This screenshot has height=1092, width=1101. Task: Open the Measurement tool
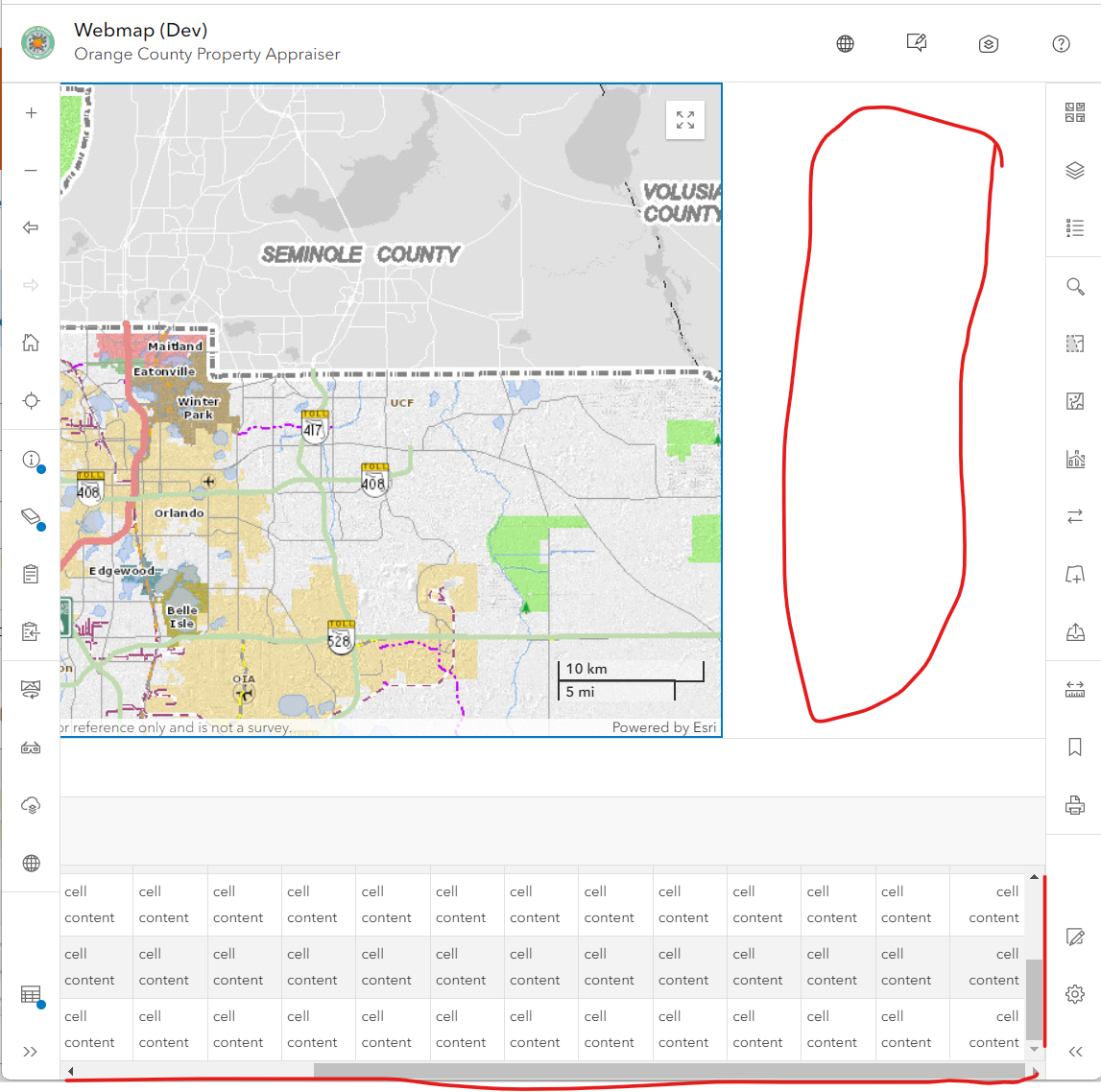point(1074,689)
